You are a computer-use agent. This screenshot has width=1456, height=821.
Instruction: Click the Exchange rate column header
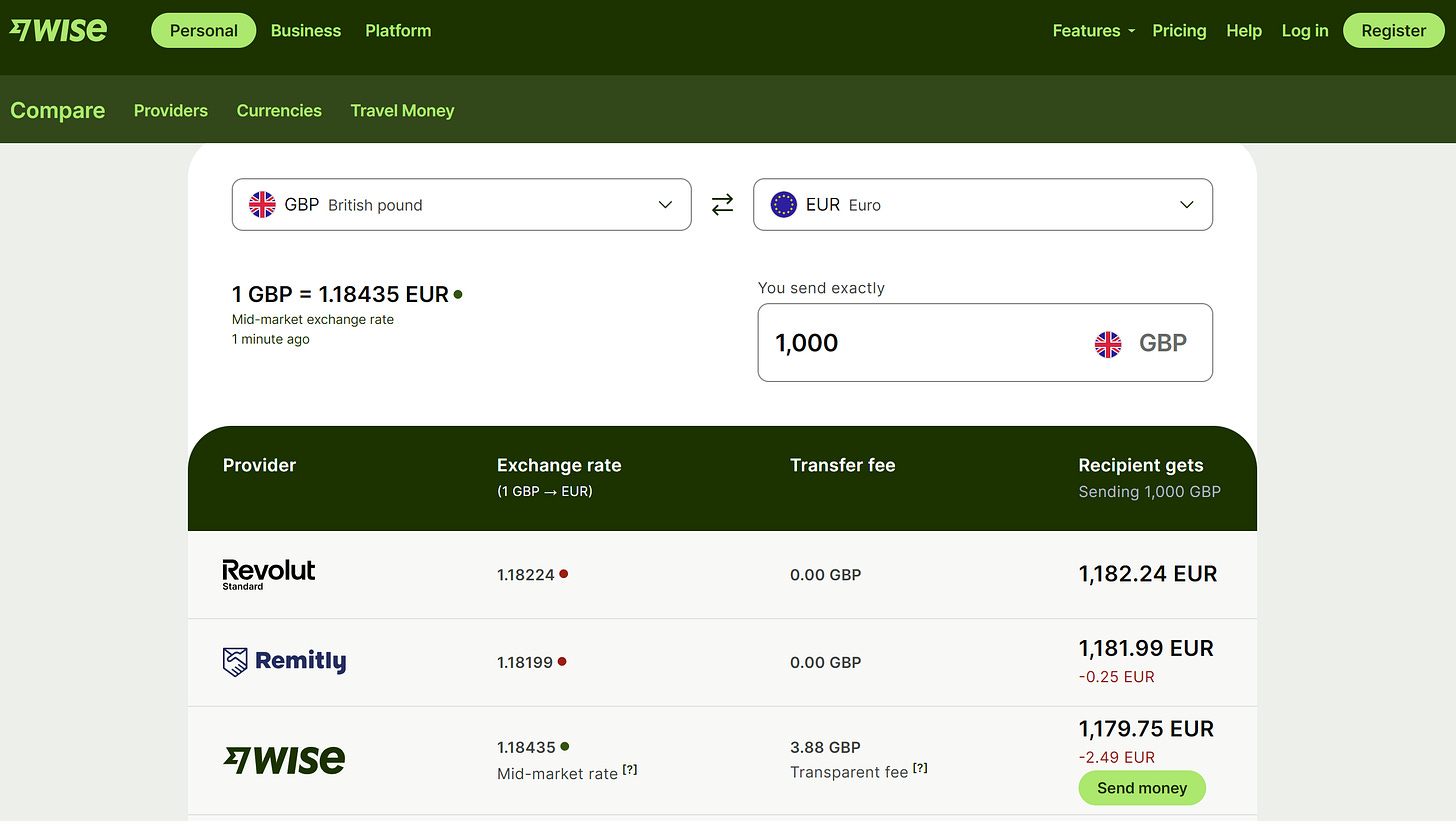[559, 465]
